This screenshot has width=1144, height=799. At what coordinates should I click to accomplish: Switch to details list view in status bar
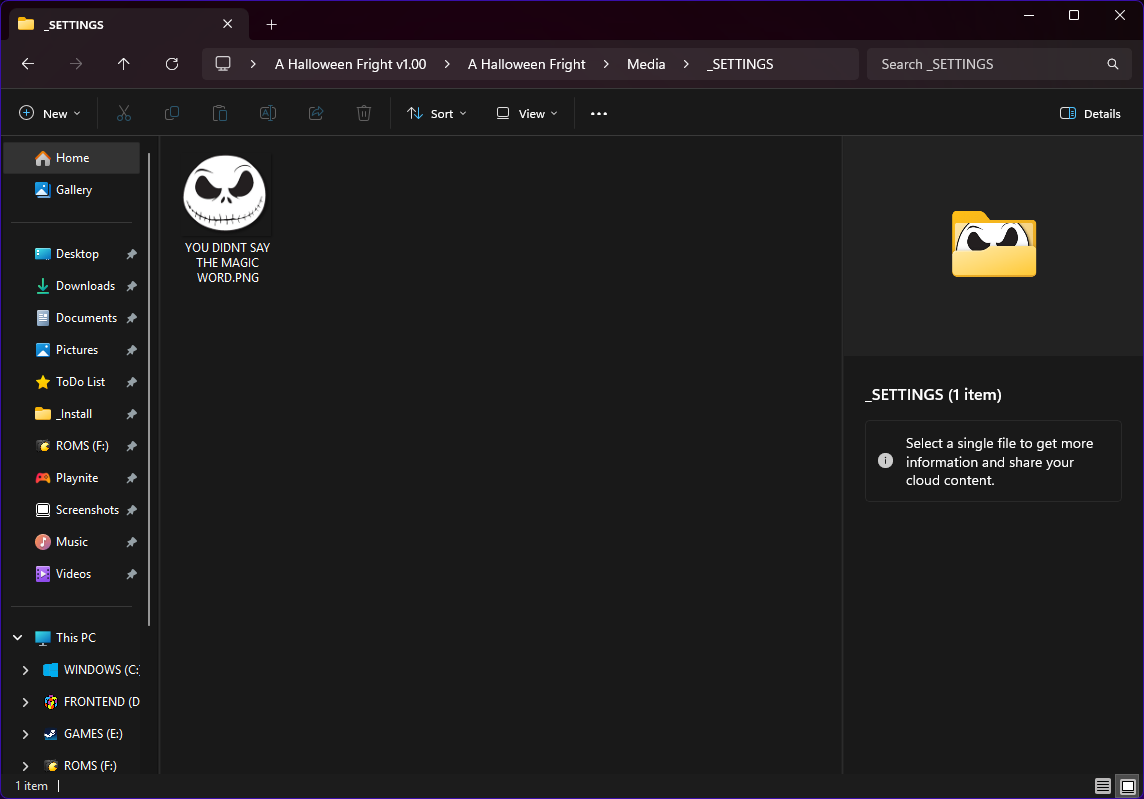(x=1102, y=786)
